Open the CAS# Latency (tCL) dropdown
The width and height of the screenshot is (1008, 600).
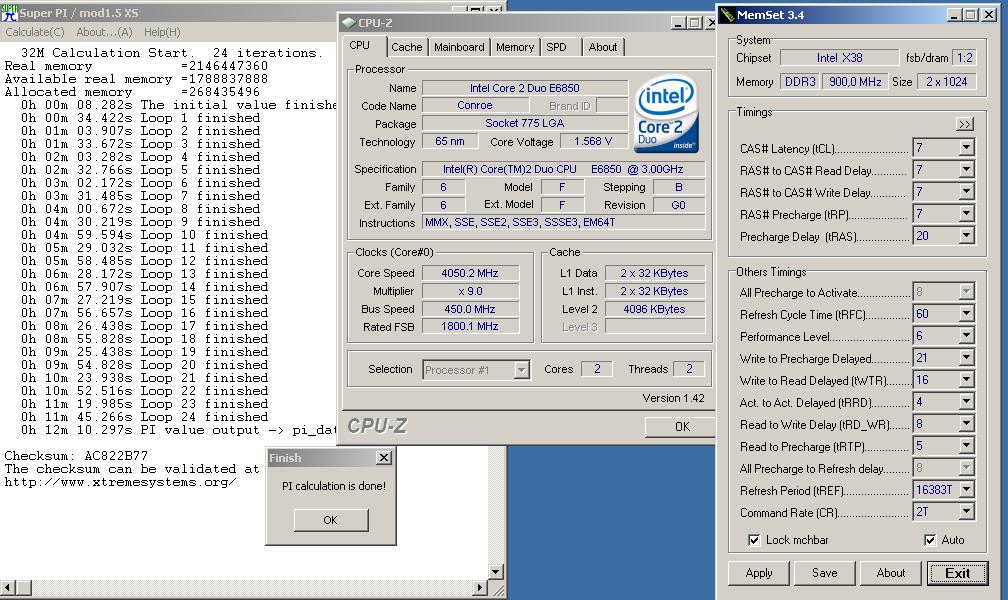tap(966, 148)
